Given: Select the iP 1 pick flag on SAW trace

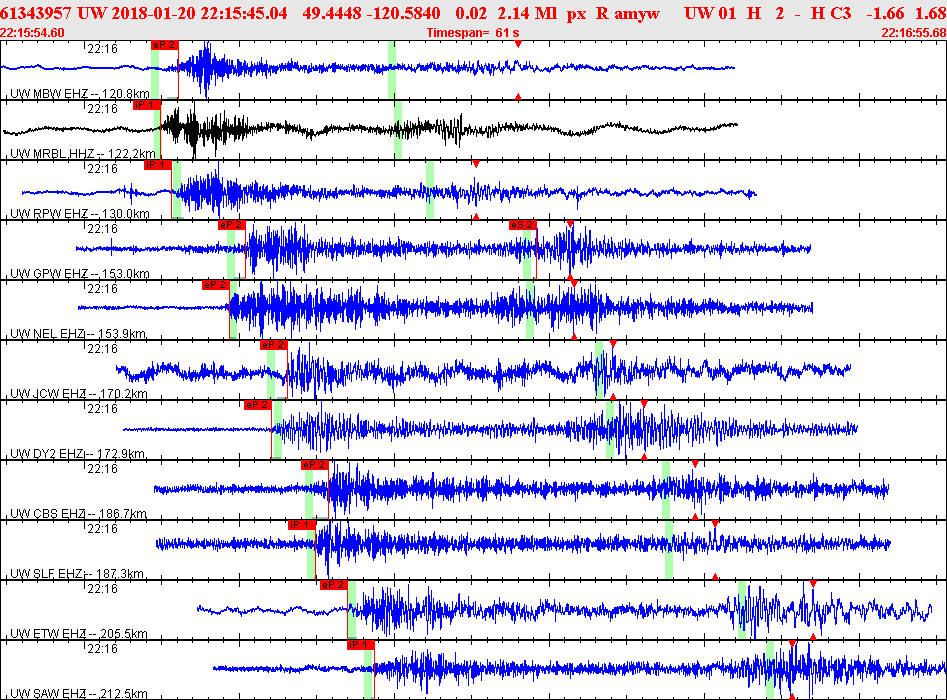Looking at the screenshot, I should point(361,645).
